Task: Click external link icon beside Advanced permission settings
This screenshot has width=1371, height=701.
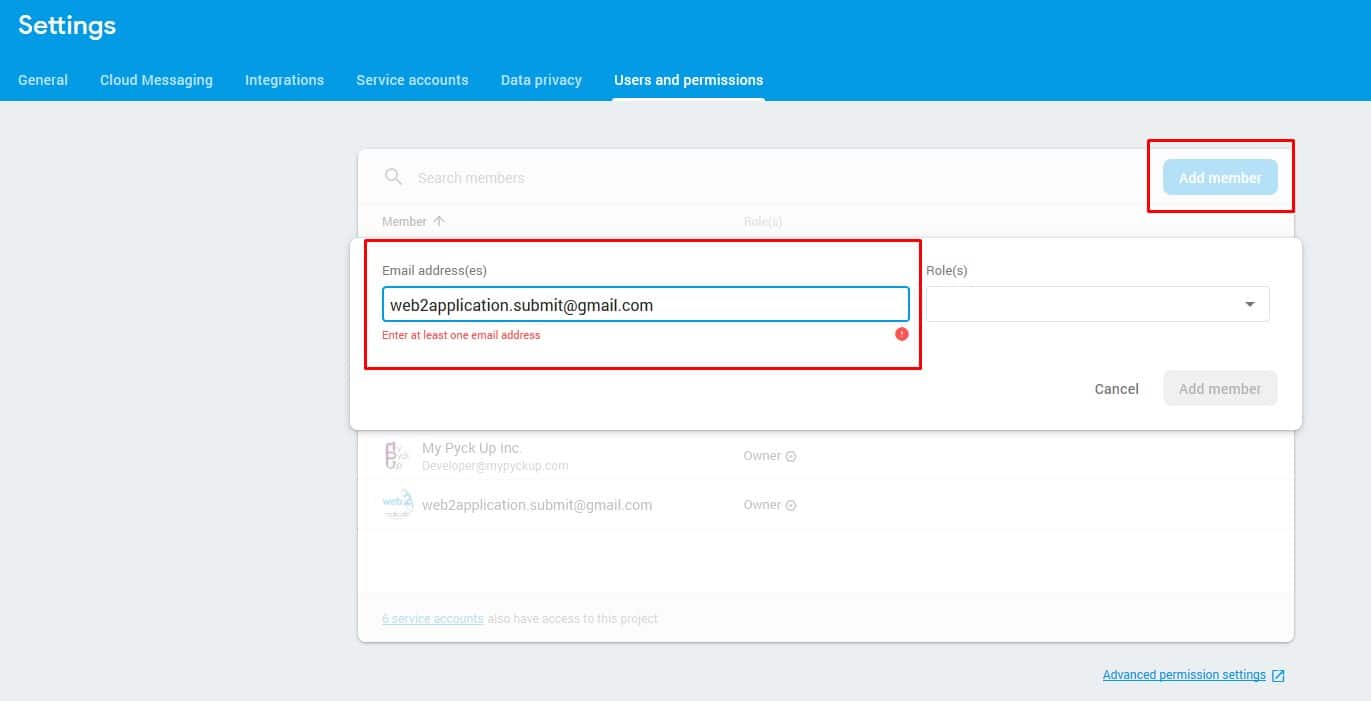Action: point(1278,676)
